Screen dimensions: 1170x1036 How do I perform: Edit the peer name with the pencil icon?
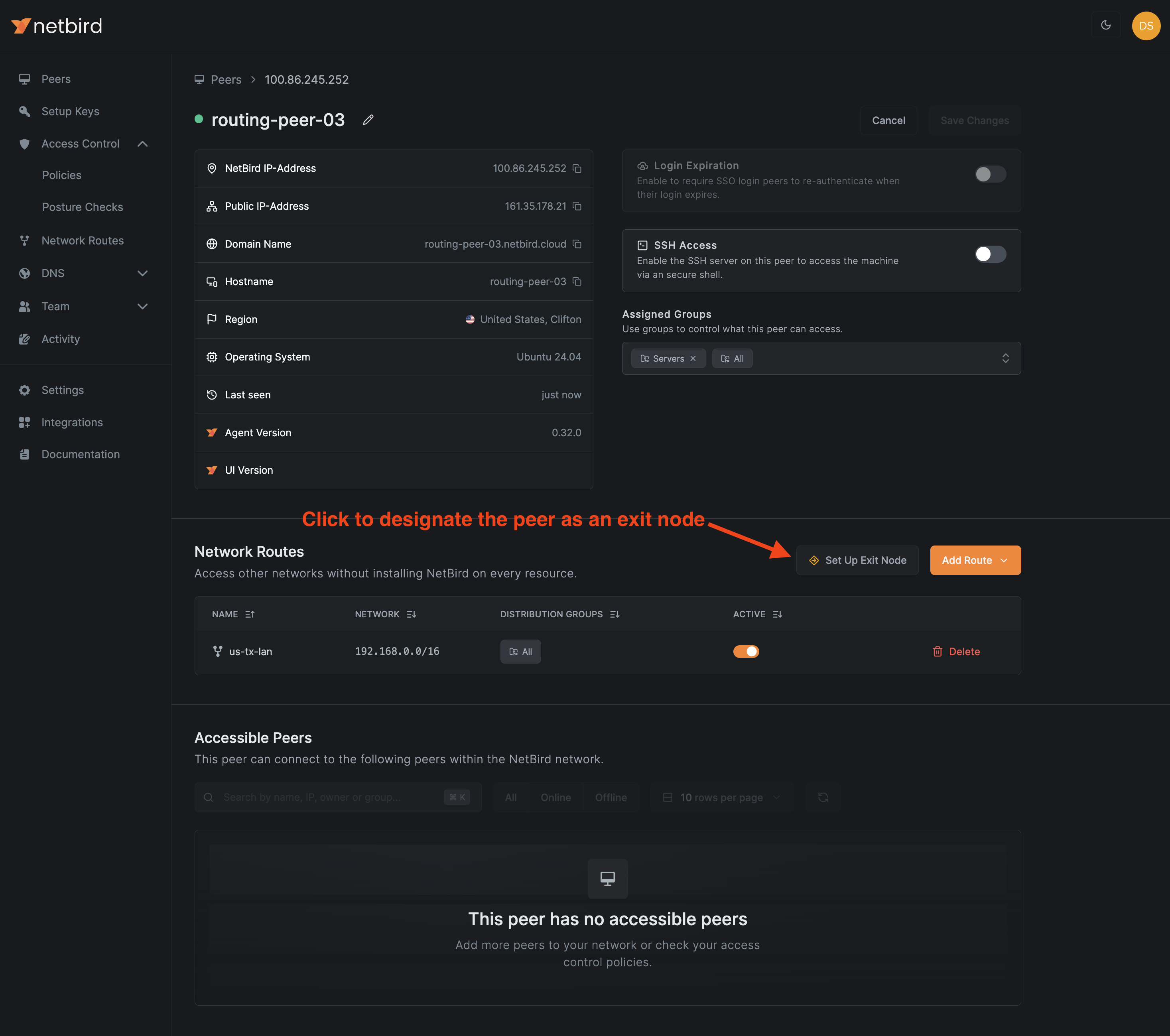tap(368, 120)
